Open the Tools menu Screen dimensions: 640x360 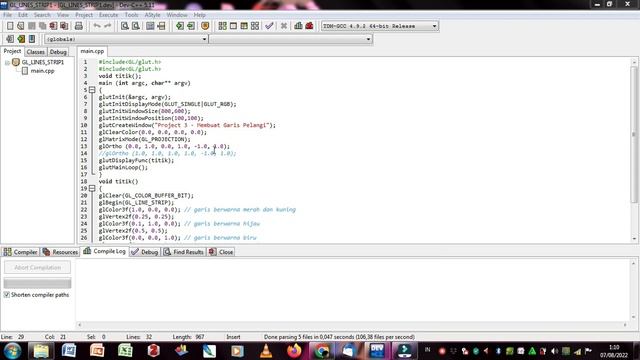(131, 15)
